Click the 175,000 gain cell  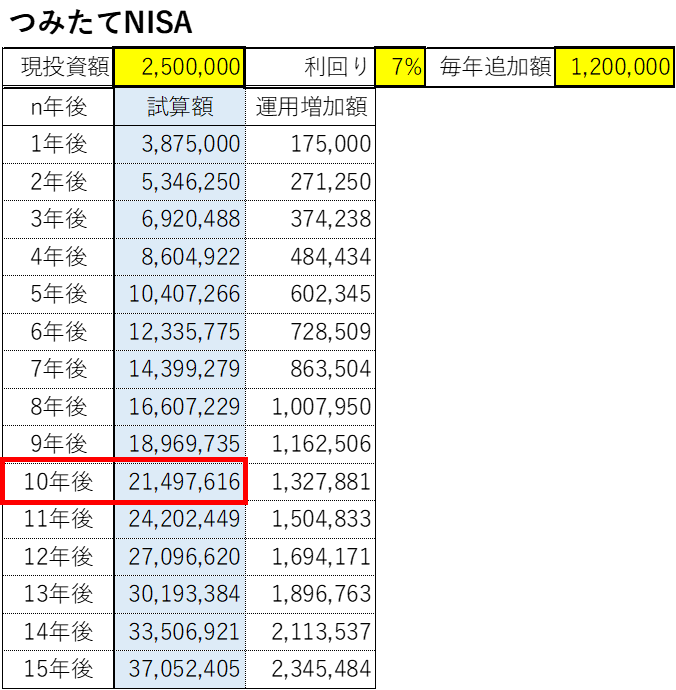310,144
